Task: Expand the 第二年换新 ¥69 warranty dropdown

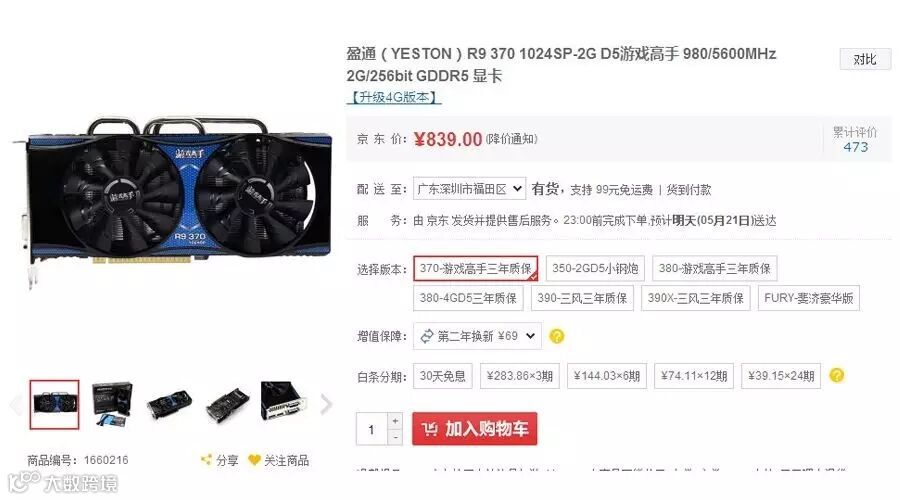Action: tap(477, 336)
